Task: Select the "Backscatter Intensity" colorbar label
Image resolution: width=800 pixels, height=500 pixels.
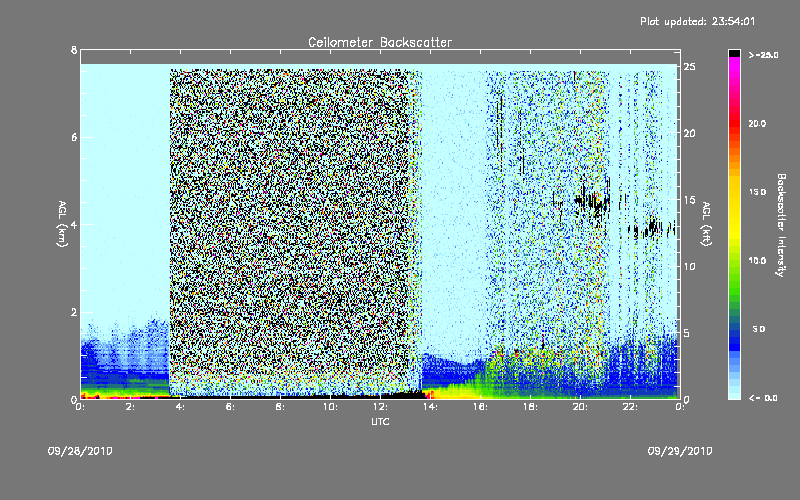Action: (781, 225)
